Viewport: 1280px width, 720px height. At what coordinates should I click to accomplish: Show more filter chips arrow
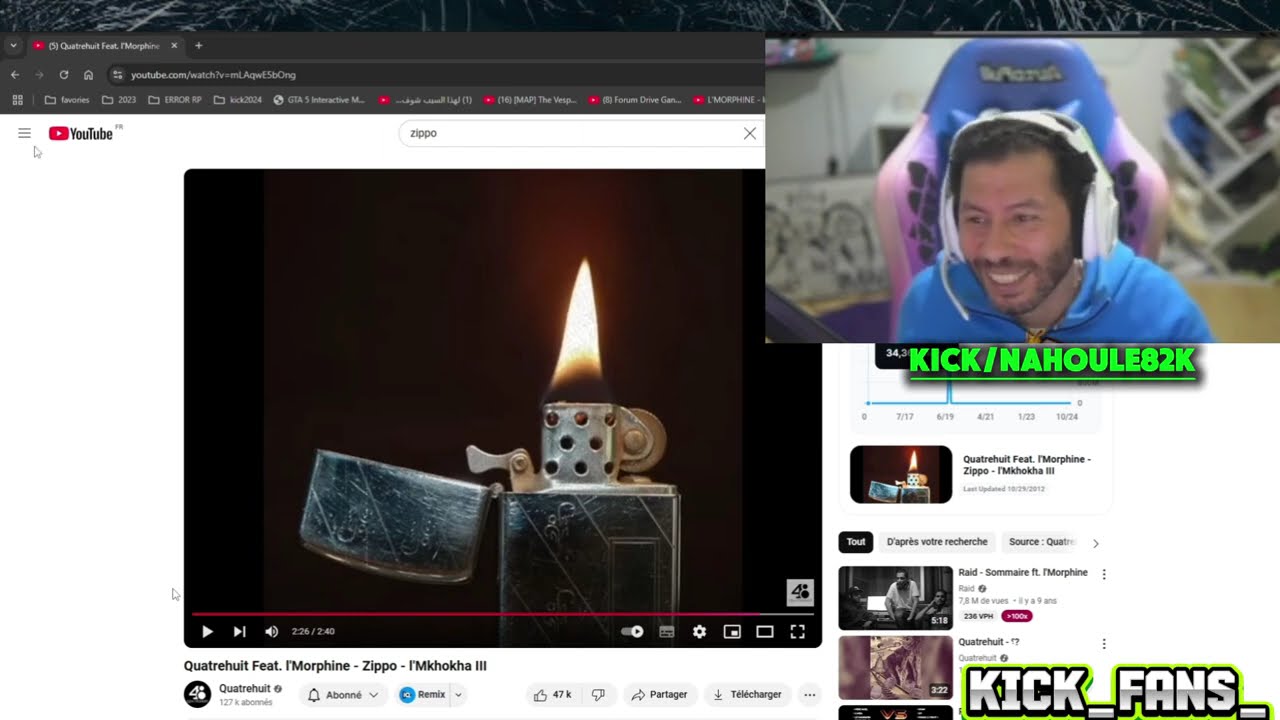click(x=1095, y=543)
